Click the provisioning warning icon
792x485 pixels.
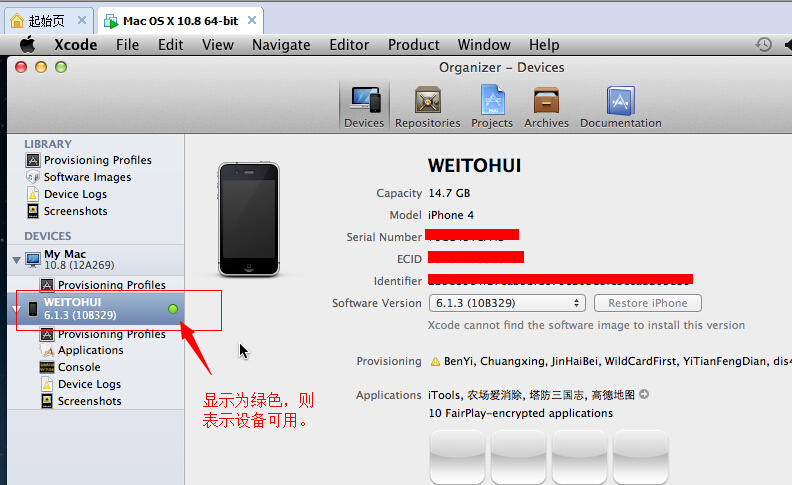click(435, 362)
